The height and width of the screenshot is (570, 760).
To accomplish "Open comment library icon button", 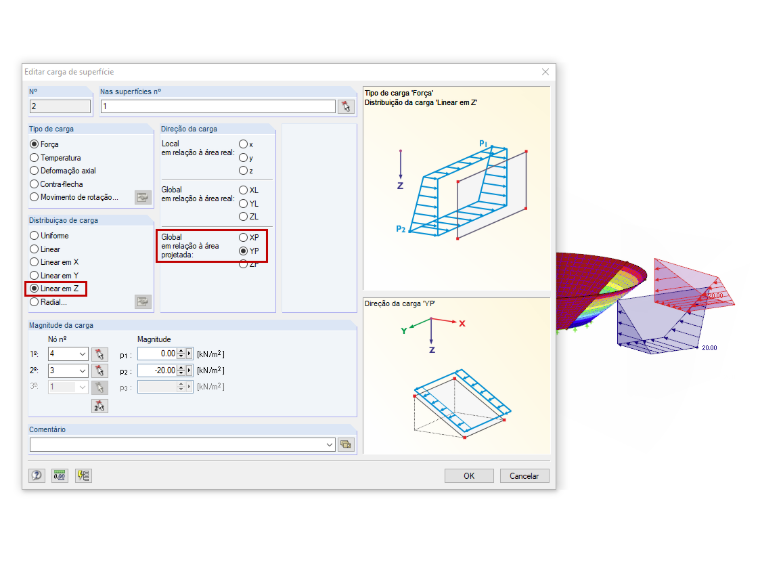I will click(346, 444).
